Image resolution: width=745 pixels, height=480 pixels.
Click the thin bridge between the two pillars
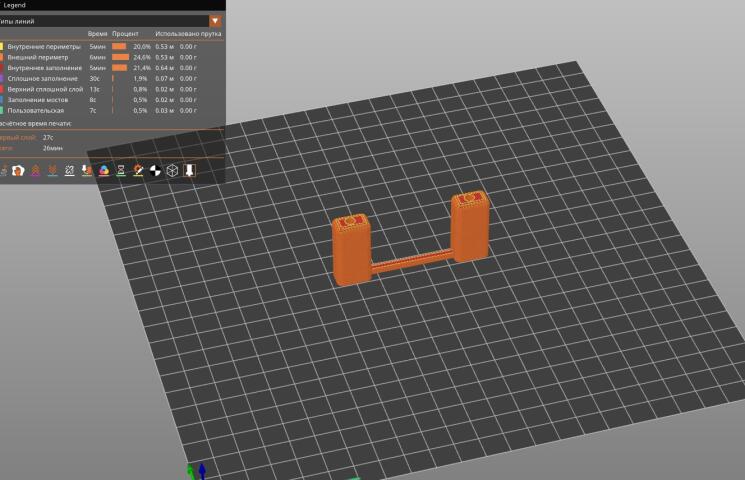tap(411, 261)
